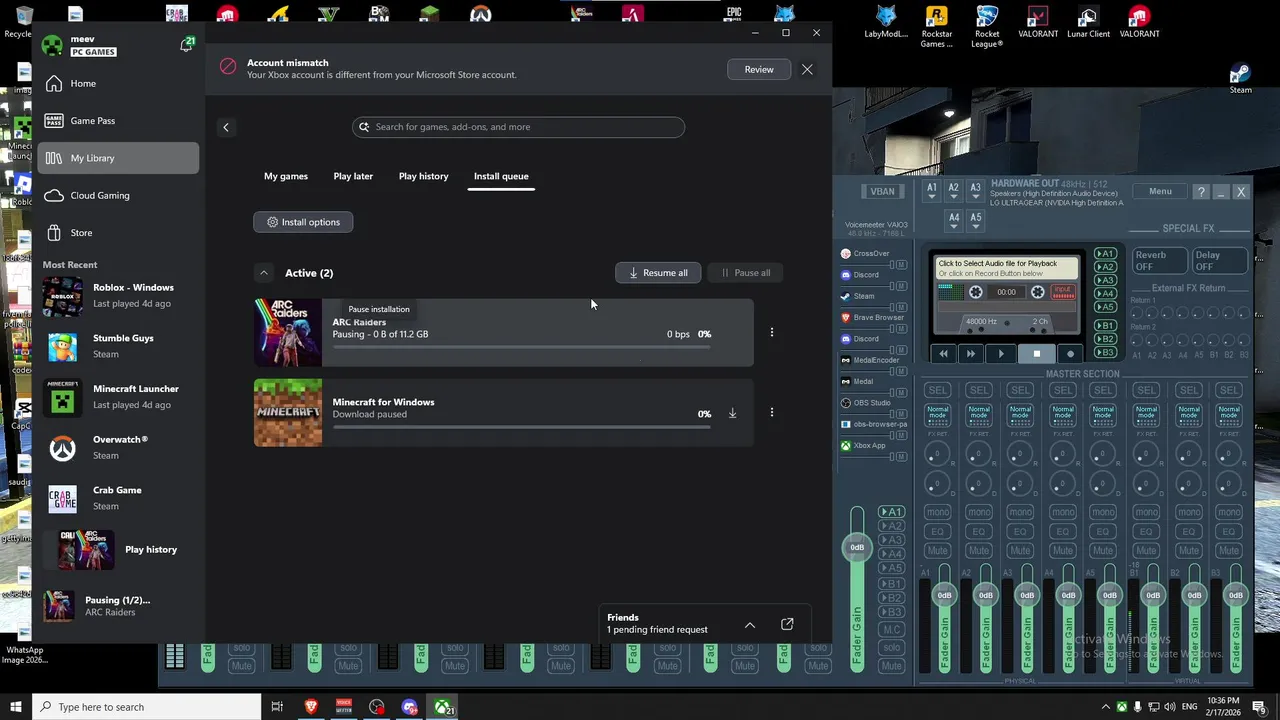Click Review account mismatch button
This screenshot has width=1280, height=720.
(759, 69)
